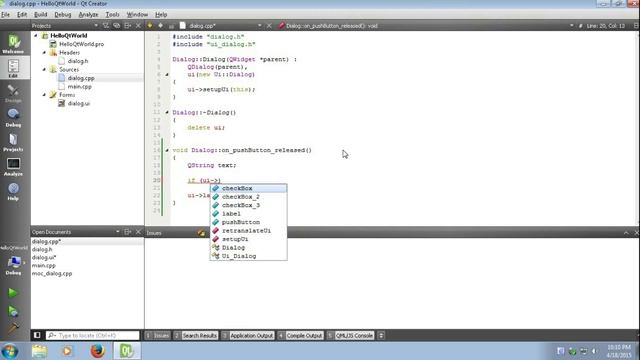Image resolution: width=640 pixels, height=360 pixels.
Task: Click the Line 20 Col position indicator
Action: pyautogui.click(x=606, y=26)
